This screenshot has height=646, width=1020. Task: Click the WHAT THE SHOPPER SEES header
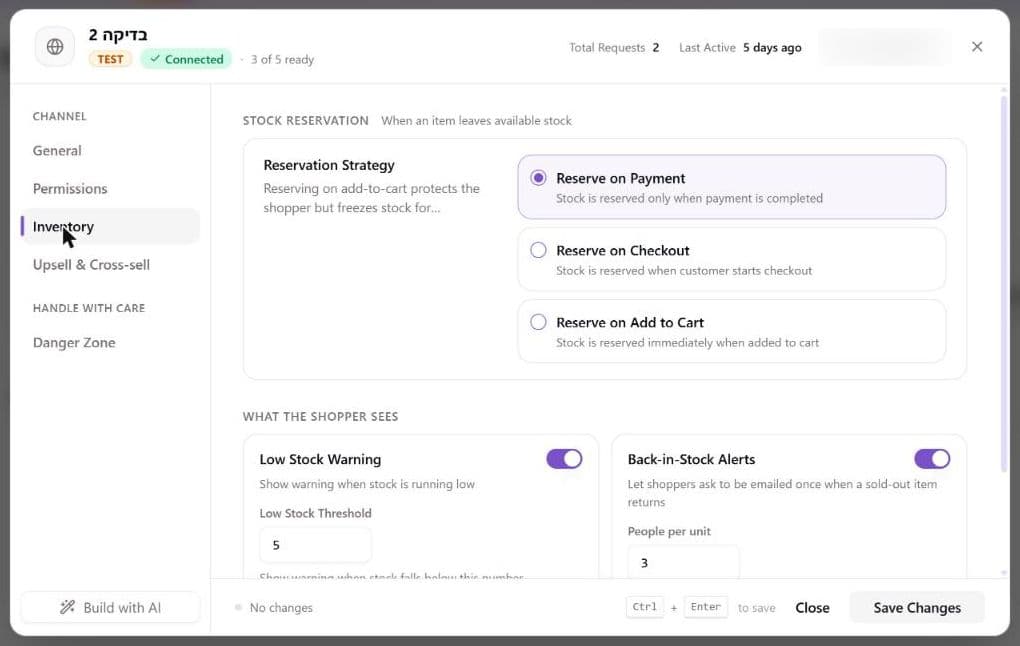point(320,416)
